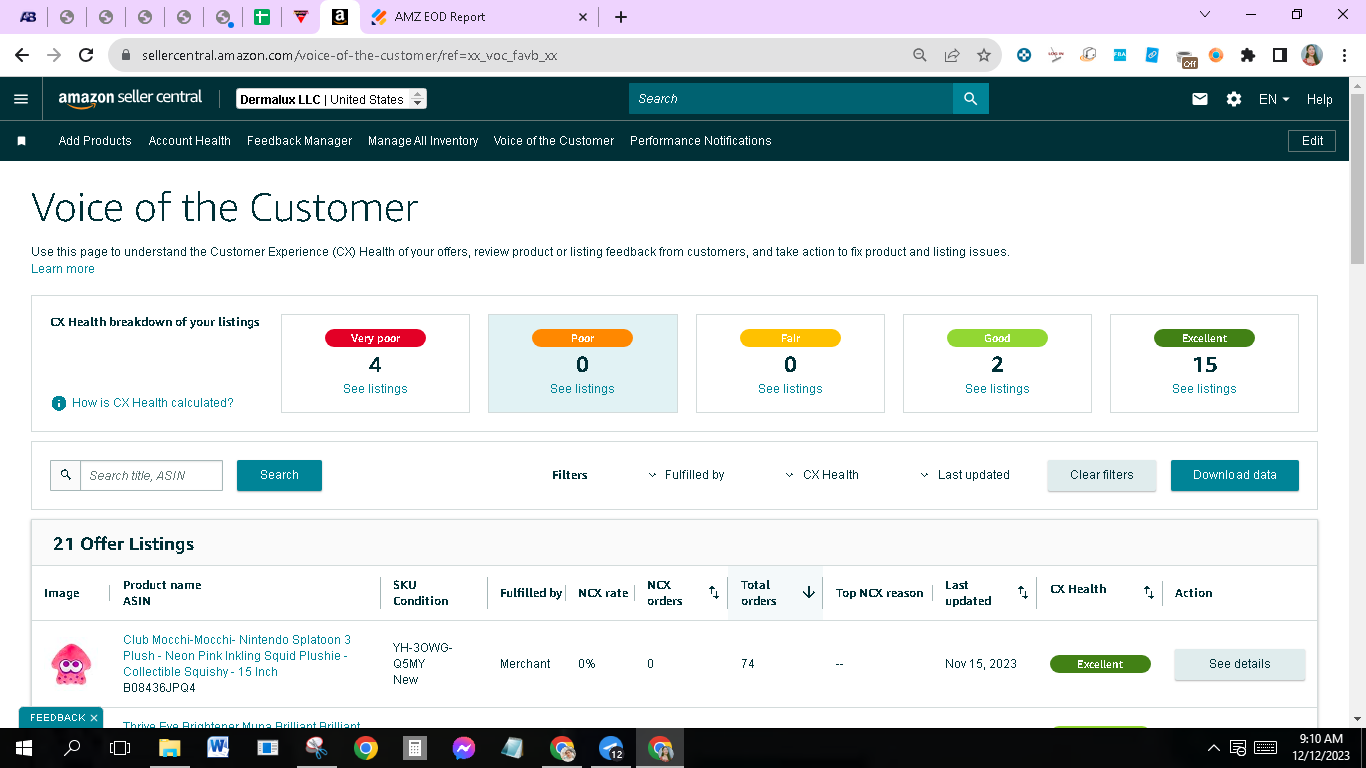Screen dimensions: 1366x768
Task: See listings with Good CX Health
Action: 997,389
